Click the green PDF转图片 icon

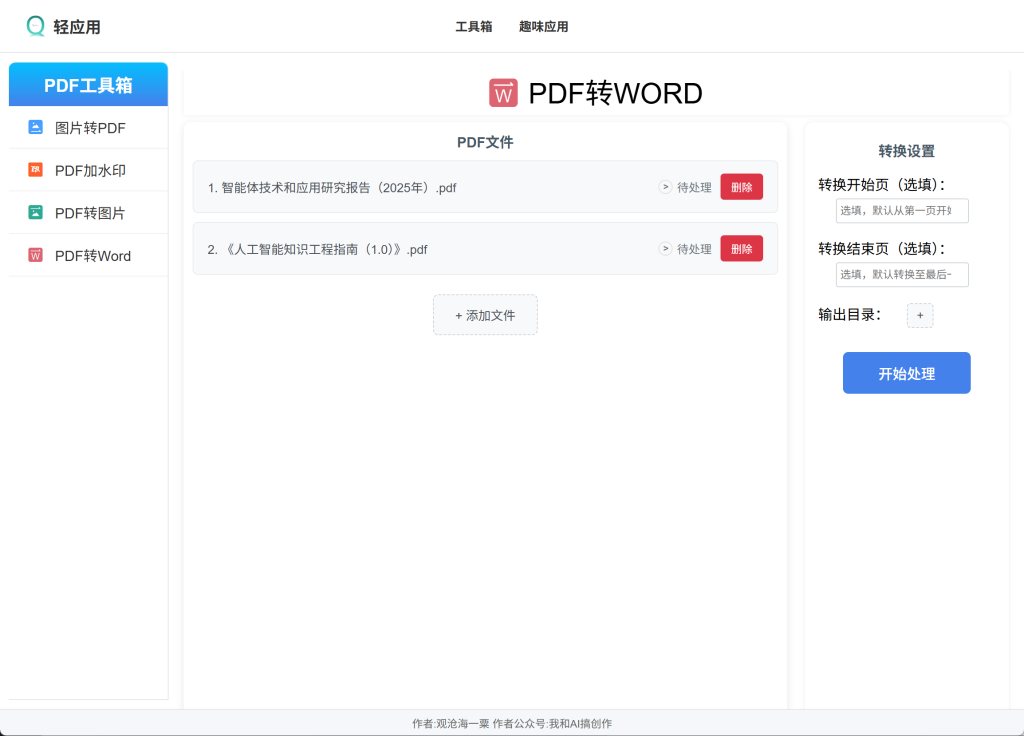(x=33, y=212)
